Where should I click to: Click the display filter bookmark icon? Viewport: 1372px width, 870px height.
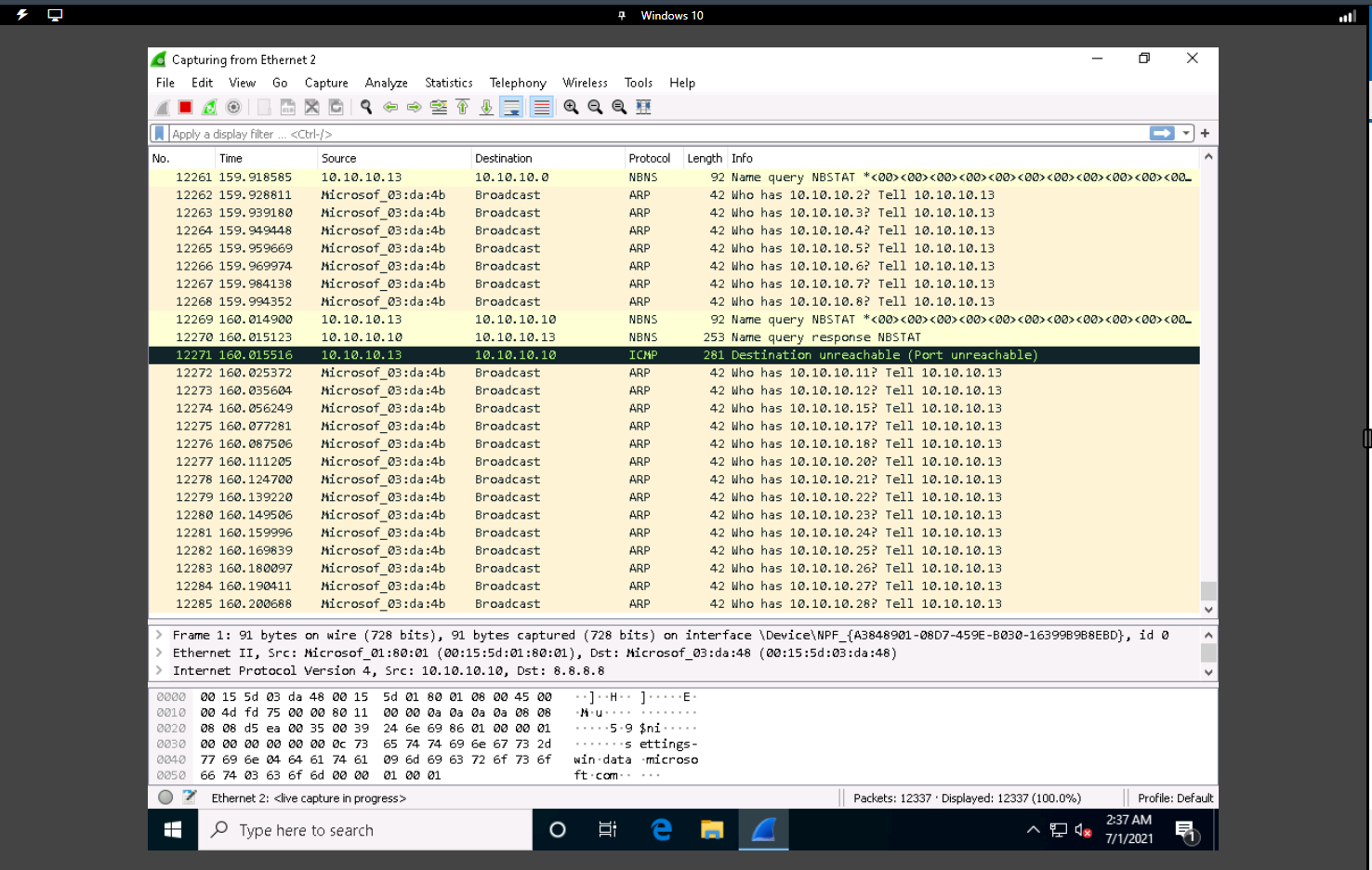click(160, 134)
